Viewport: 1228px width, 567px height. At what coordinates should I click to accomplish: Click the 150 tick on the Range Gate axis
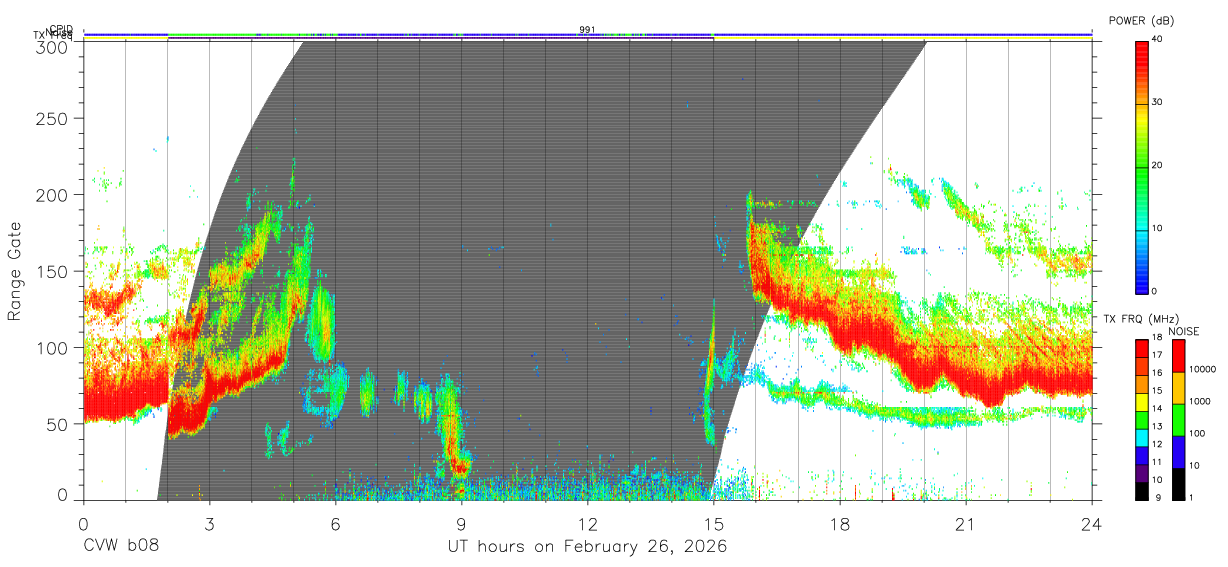click(x=54, y=271)
